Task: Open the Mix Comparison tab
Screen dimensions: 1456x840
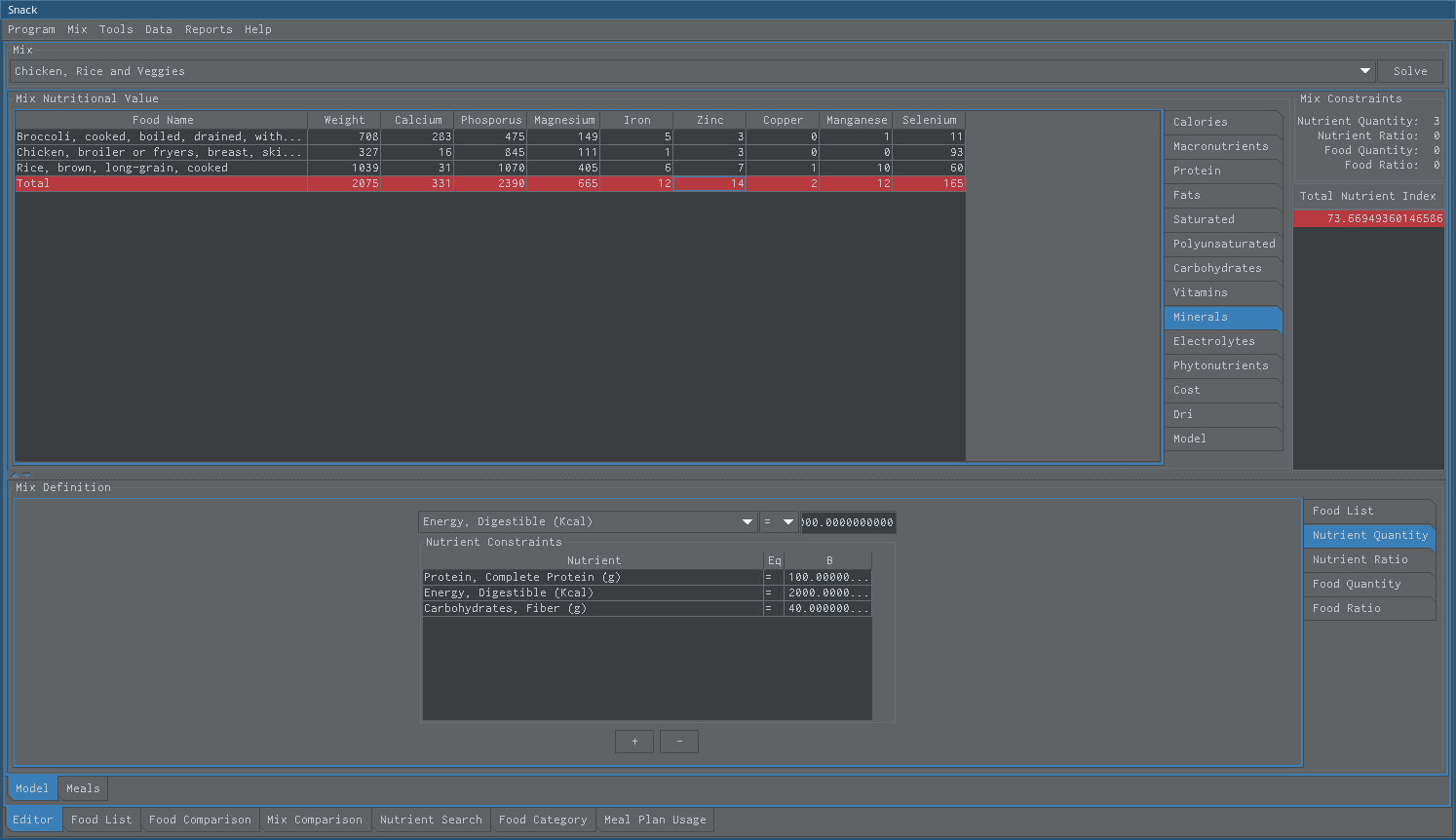Action: pos(315,820)
